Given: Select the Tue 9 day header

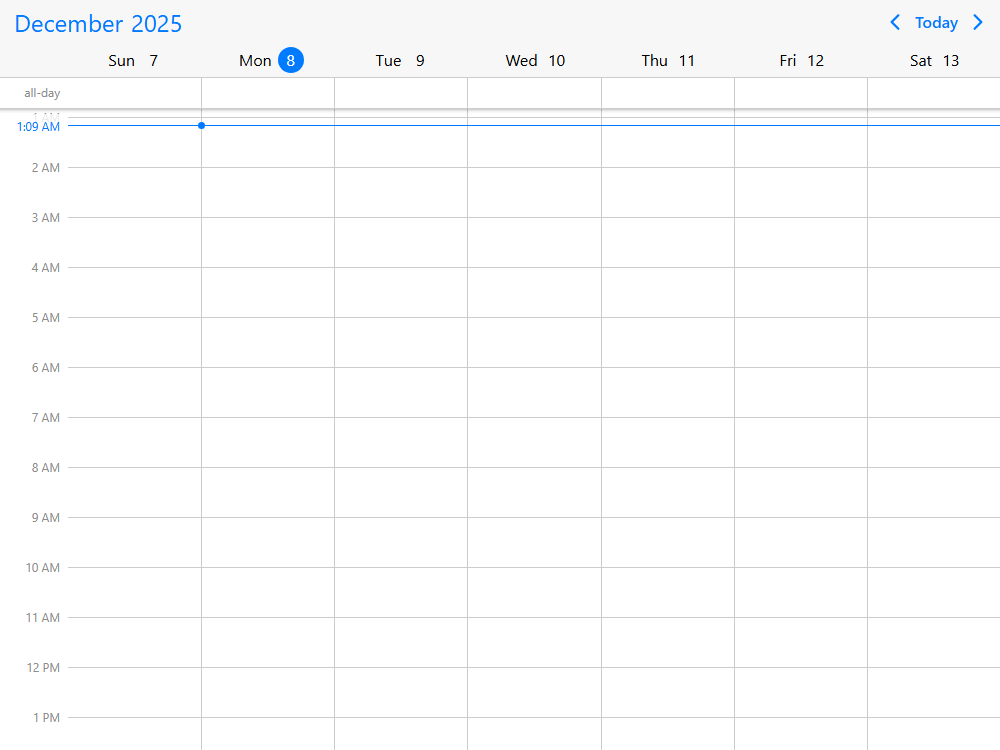Looking at the screenshot, I should (400, 61).
